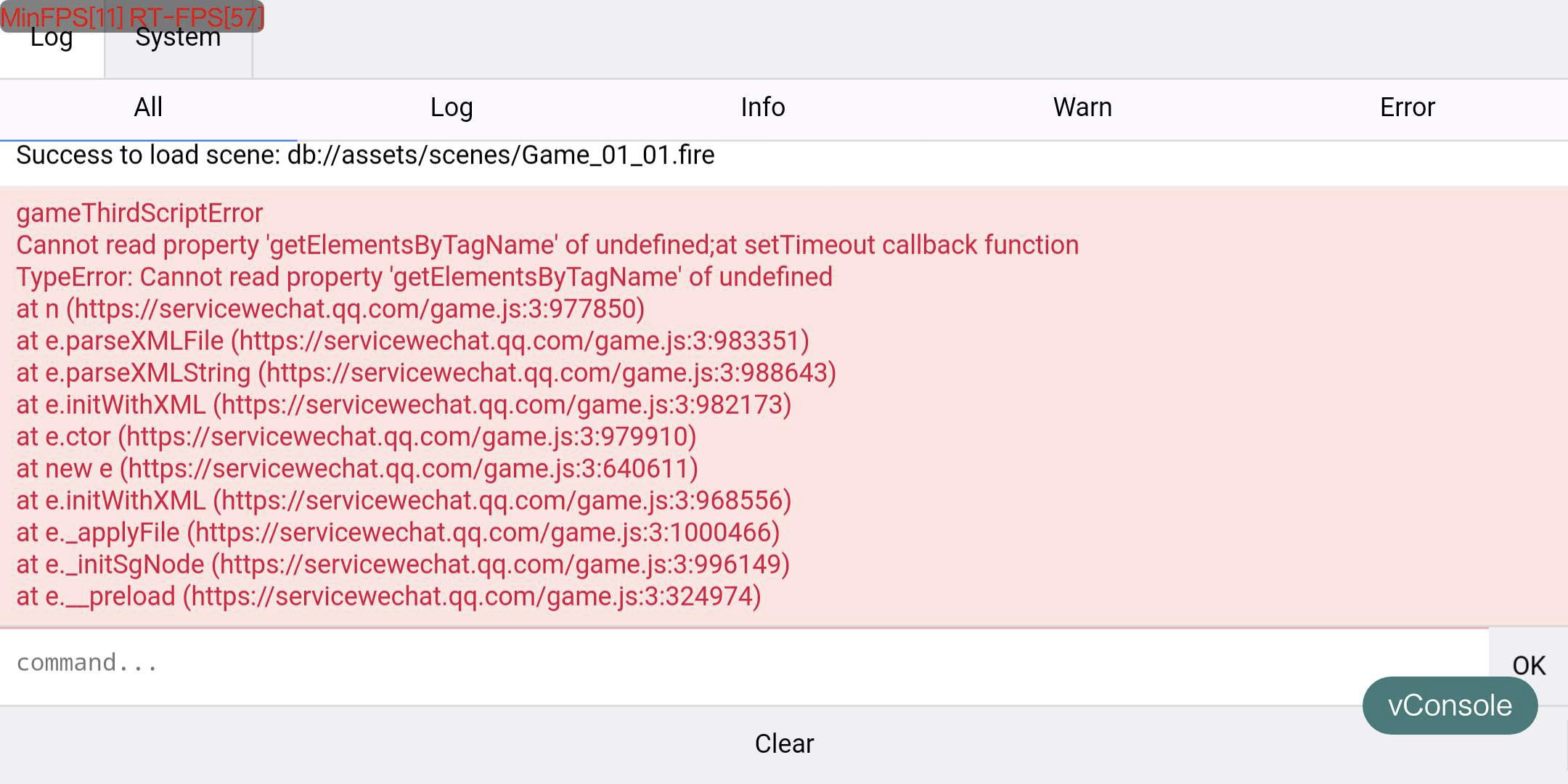Filter messages by the Log level tab
1568x784 pixels.
[x=452, y=107]
